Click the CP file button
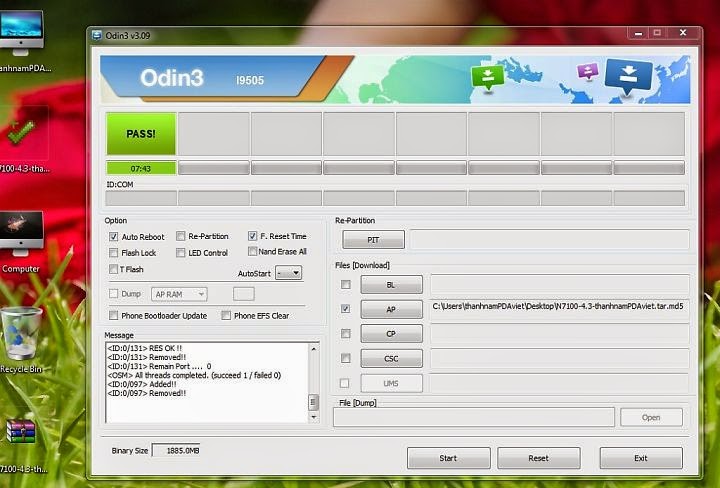Viewport: 720px width, 488px height. [391, 334]
